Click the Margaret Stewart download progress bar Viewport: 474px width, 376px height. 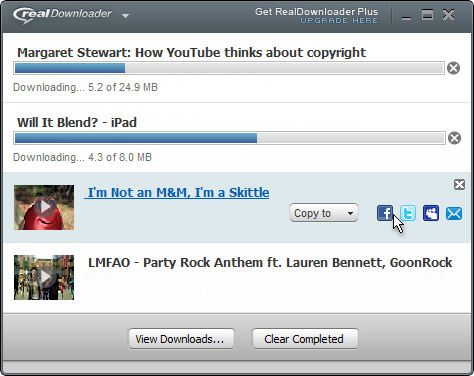pyautogui.click(x=229, y=68)
